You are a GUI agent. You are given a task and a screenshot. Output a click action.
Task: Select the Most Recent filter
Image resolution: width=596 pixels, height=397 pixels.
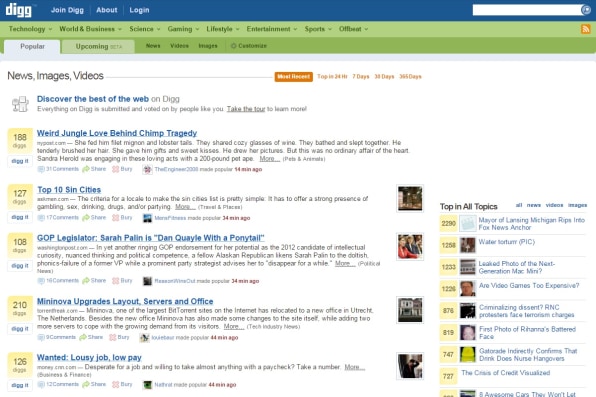point(293,77)
